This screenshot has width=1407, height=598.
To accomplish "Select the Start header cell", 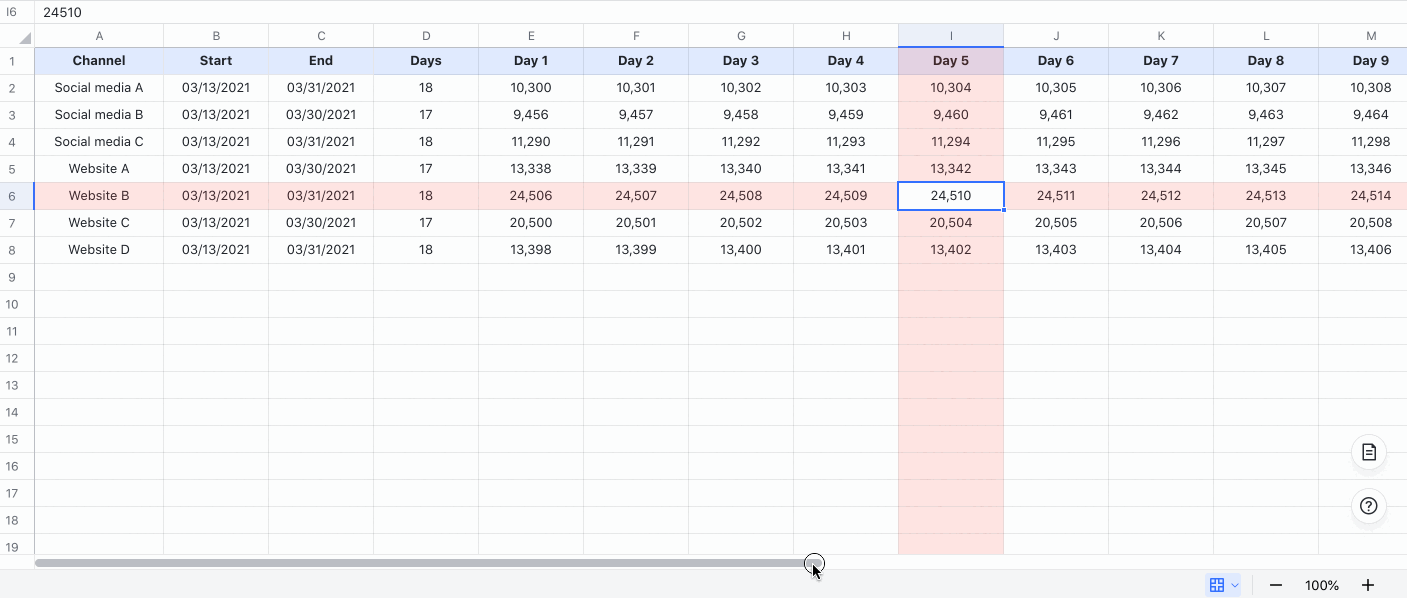I will click(216, 60).
